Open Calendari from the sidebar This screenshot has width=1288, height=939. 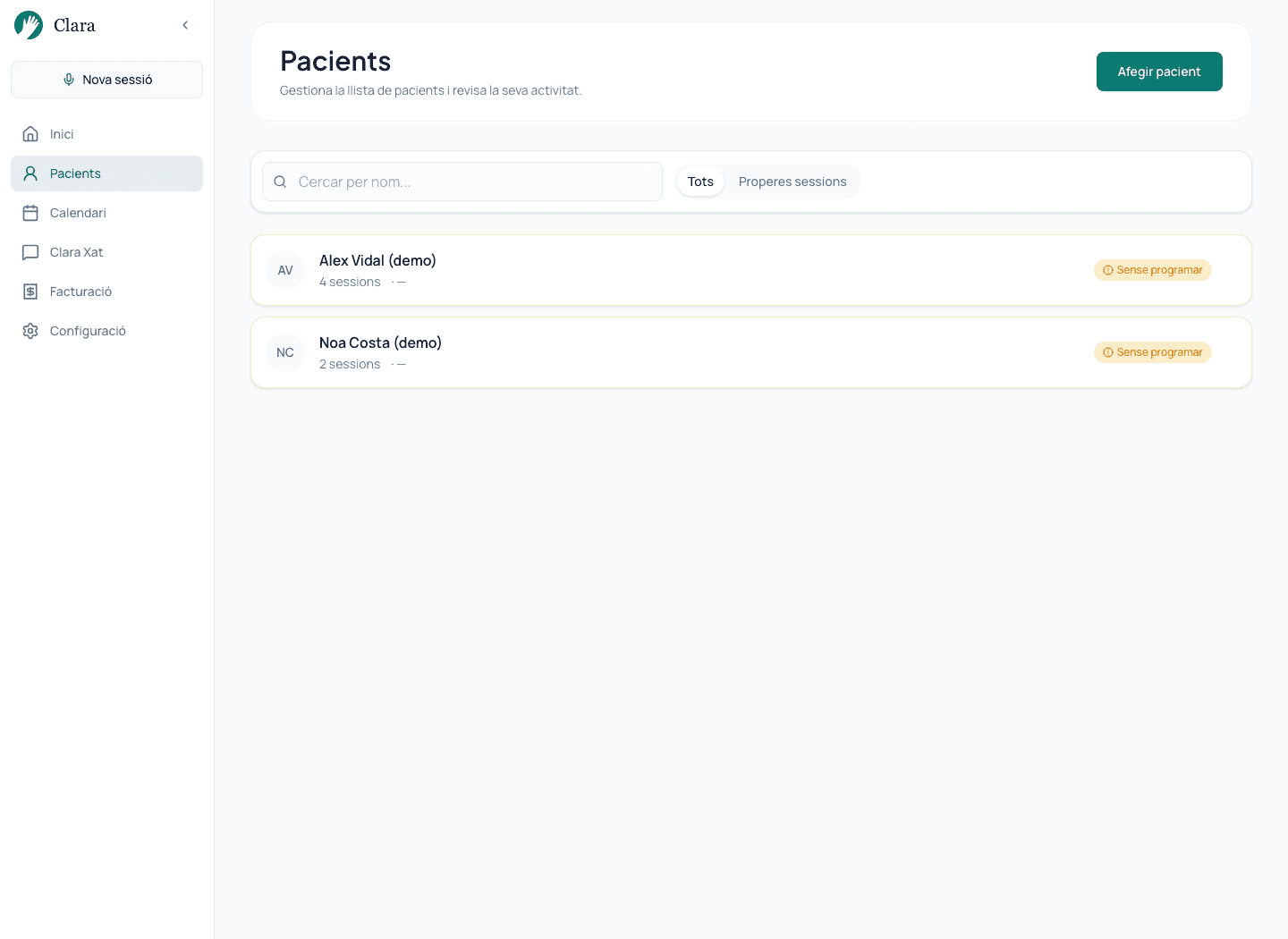pyautogui.click(x=106, y=213)
